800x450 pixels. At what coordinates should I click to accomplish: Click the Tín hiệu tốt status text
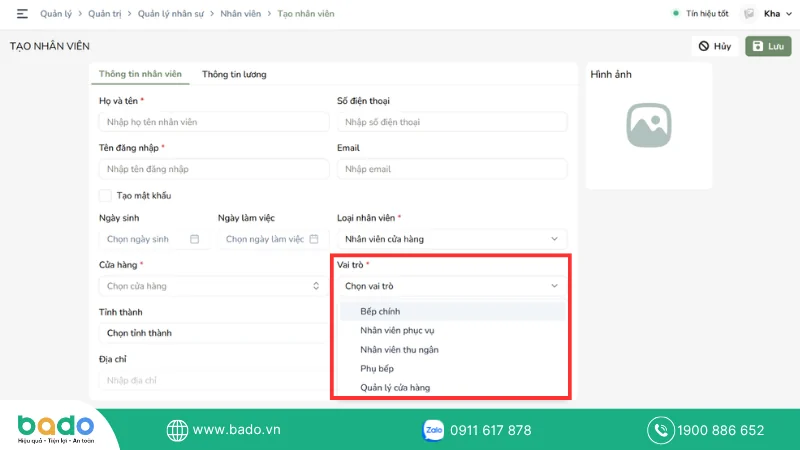[x=707, y=14]
